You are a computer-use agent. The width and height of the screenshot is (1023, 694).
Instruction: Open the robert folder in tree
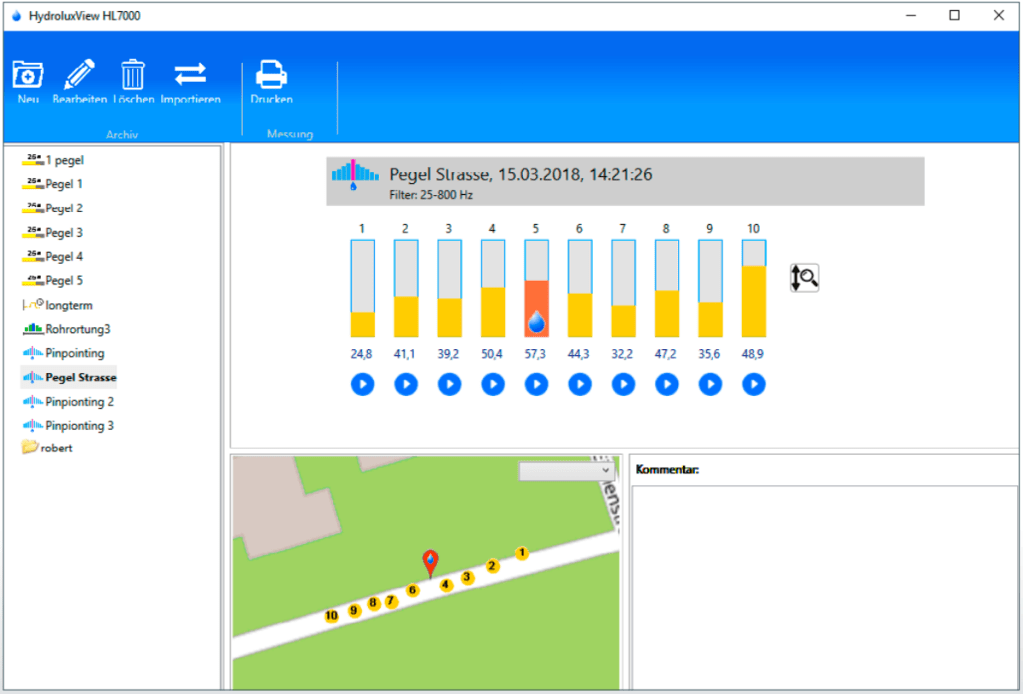(56, 448)
